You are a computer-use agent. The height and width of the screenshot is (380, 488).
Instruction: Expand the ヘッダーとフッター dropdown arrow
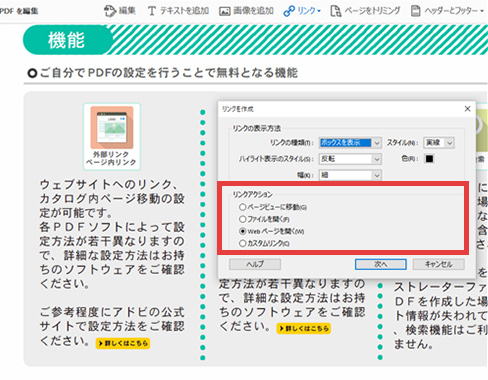click(482, 11)
